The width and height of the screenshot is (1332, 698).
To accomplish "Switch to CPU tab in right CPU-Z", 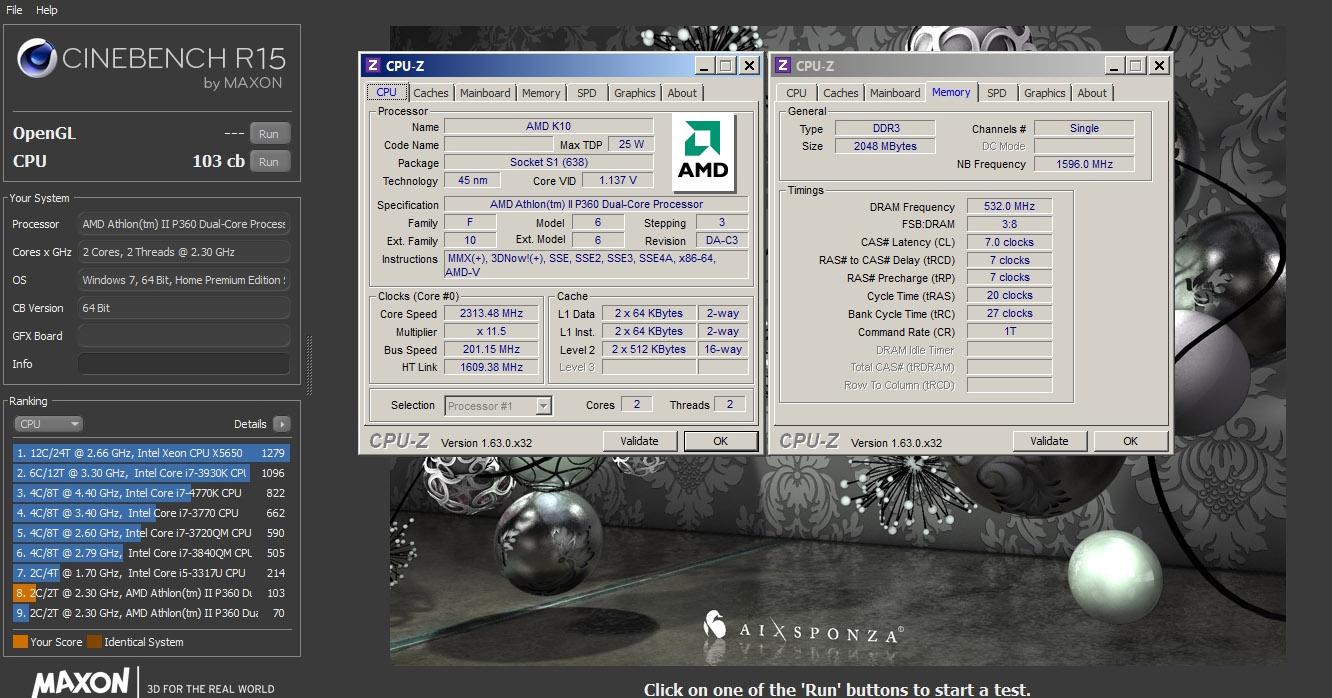I will coord(796,93).
